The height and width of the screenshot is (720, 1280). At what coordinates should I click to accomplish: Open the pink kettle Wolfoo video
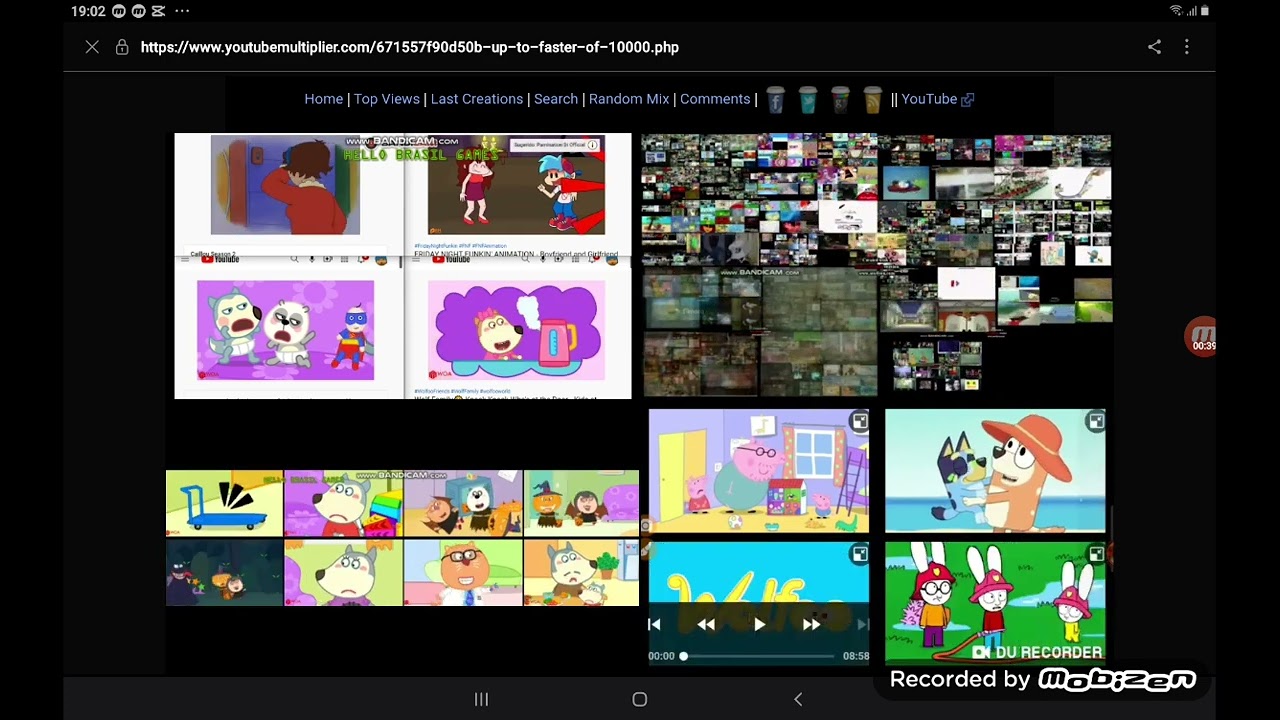[517, 330]
